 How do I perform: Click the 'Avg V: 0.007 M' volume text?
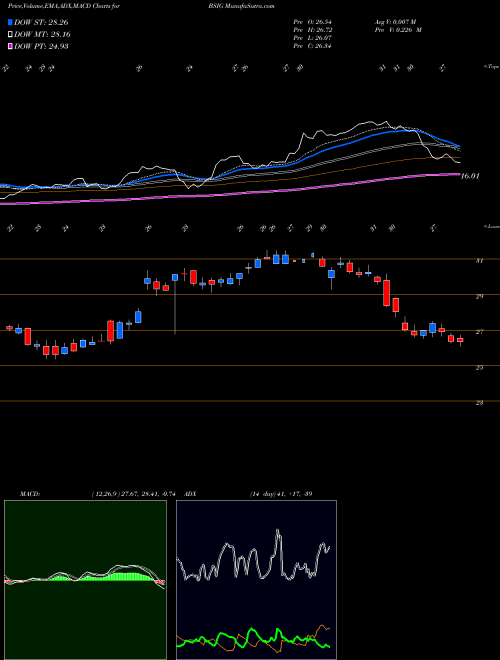click(395, 22)
